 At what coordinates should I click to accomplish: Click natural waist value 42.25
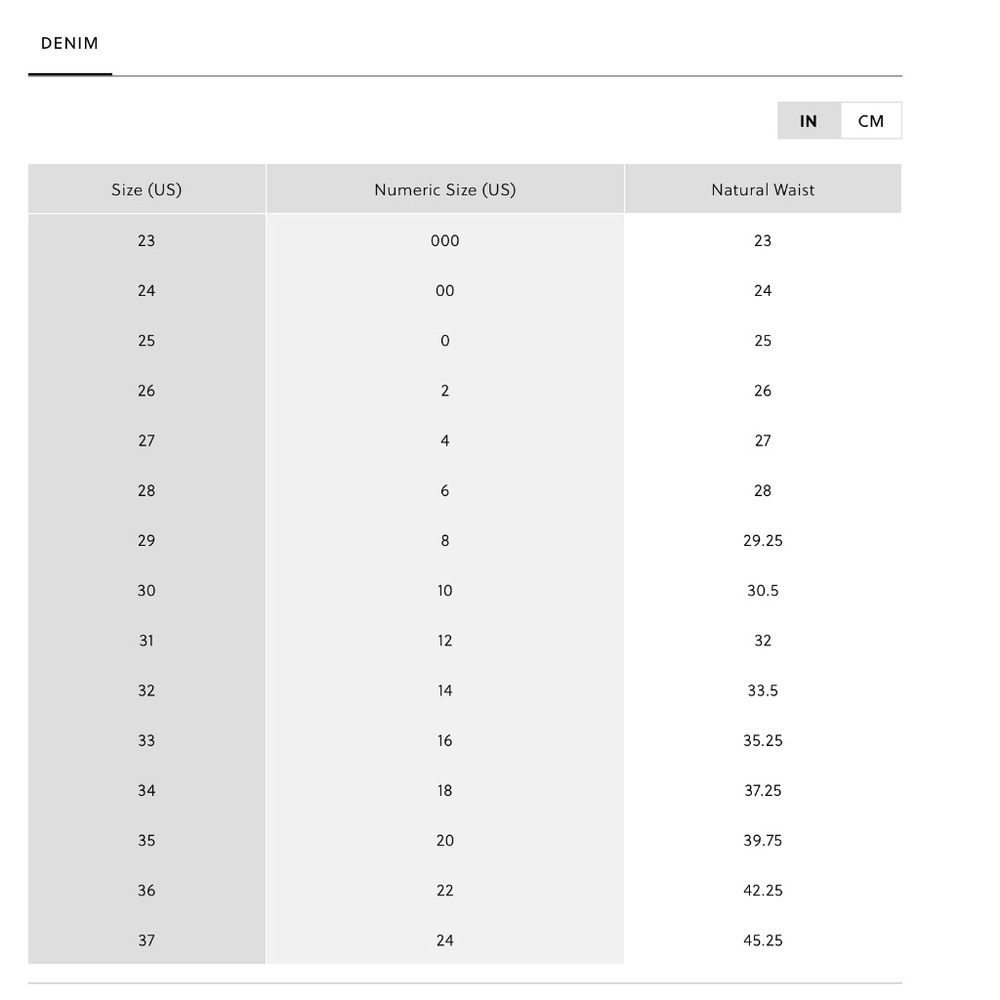pyautogui.click(x=763, y=890)
